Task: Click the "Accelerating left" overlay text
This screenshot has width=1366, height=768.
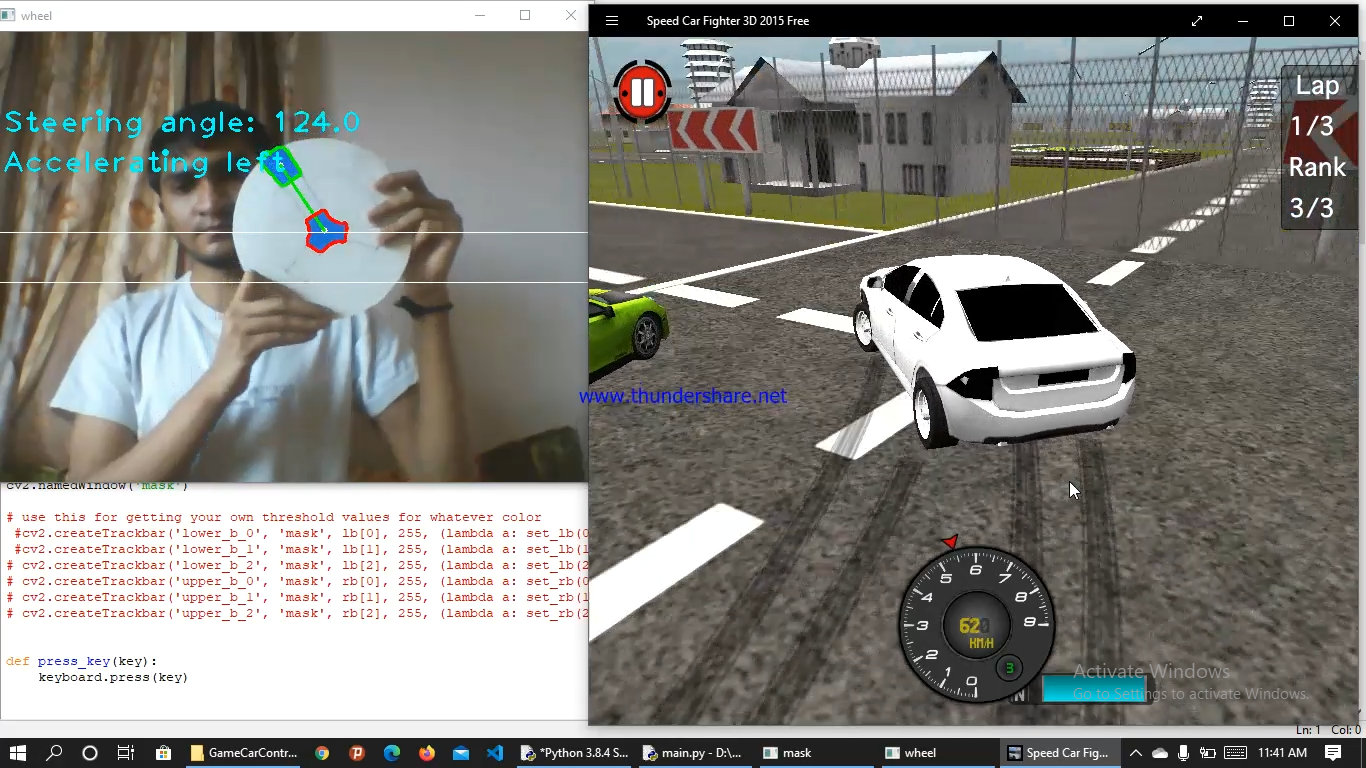Action: (x=146, y=162)
